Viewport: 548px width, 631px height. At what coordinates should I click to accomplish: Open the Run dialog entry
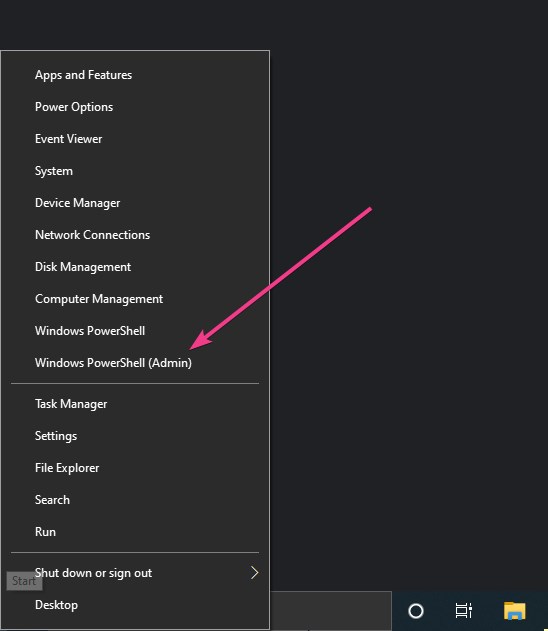[135, 532]
